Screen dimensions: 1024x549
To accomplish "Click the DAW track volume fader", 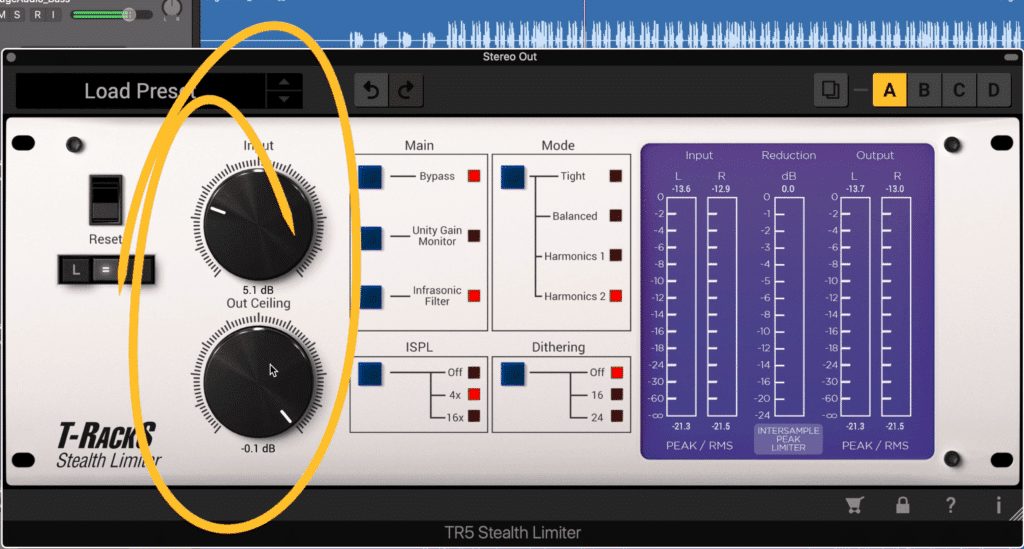I will pyautogui.click(x=129, y=14).
